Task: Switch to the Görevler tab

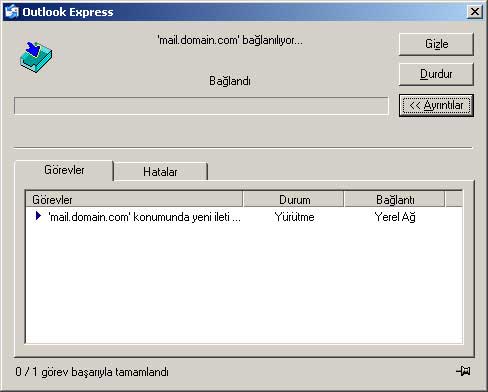Action: click(x=64, y=170)
